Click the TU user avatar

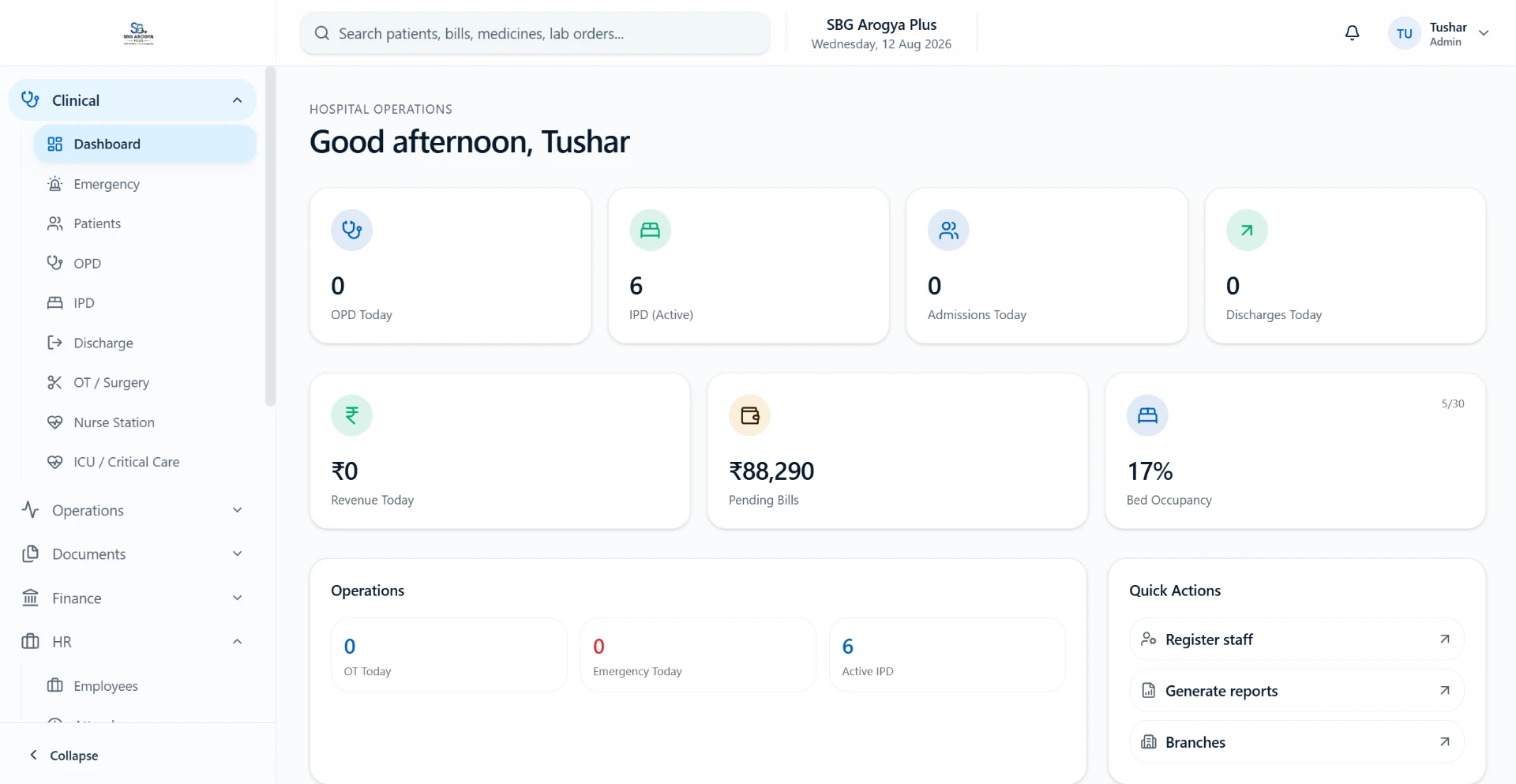point(1404,33)
